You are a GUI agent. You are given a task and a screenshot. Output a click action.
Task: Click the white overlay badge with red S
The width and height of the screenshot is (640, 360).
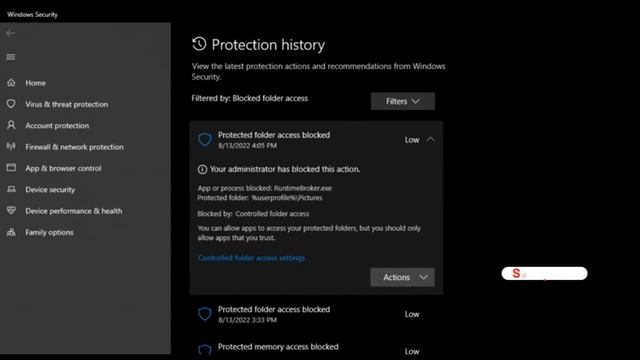(544, 273)
